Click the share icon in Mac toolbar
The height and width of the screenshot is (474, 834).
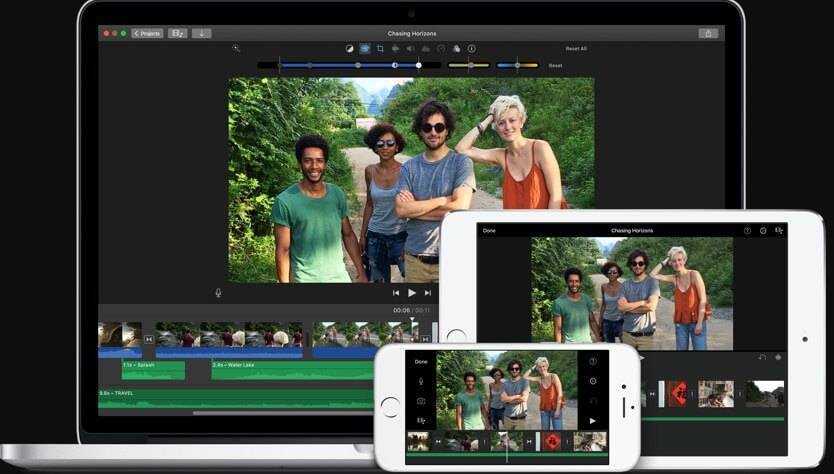click(x=708, y=33)
